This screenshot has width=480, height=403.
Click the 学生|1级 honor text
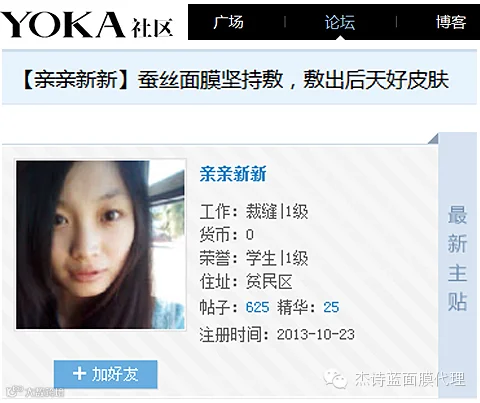(277, 258)
